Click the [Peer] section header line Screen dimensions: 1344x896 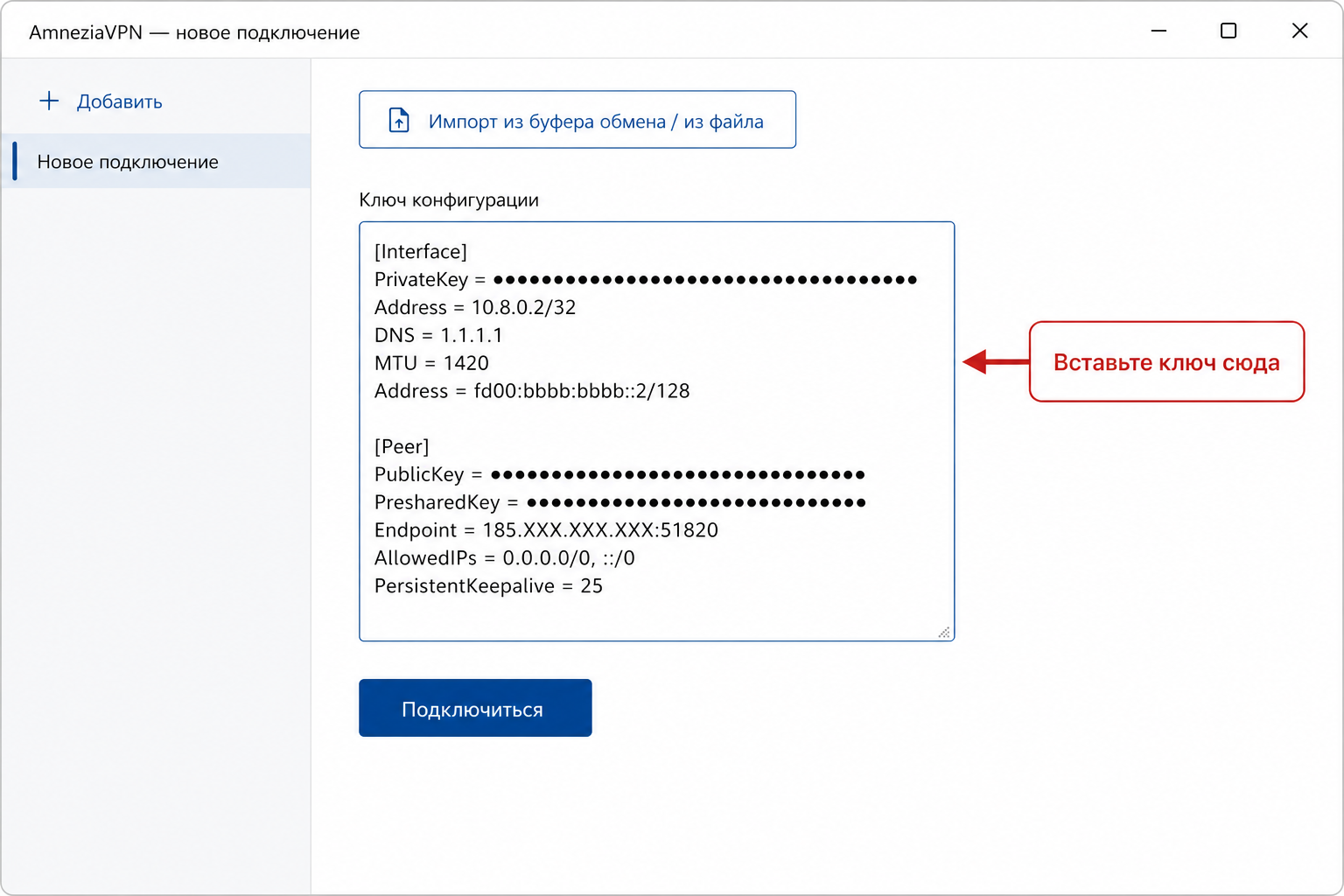[x=402, y=447]
